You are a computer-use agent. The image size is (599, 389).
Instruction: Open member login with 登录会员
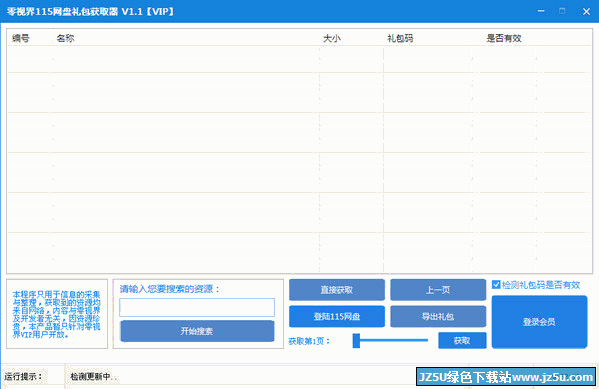tap(539, 322)
